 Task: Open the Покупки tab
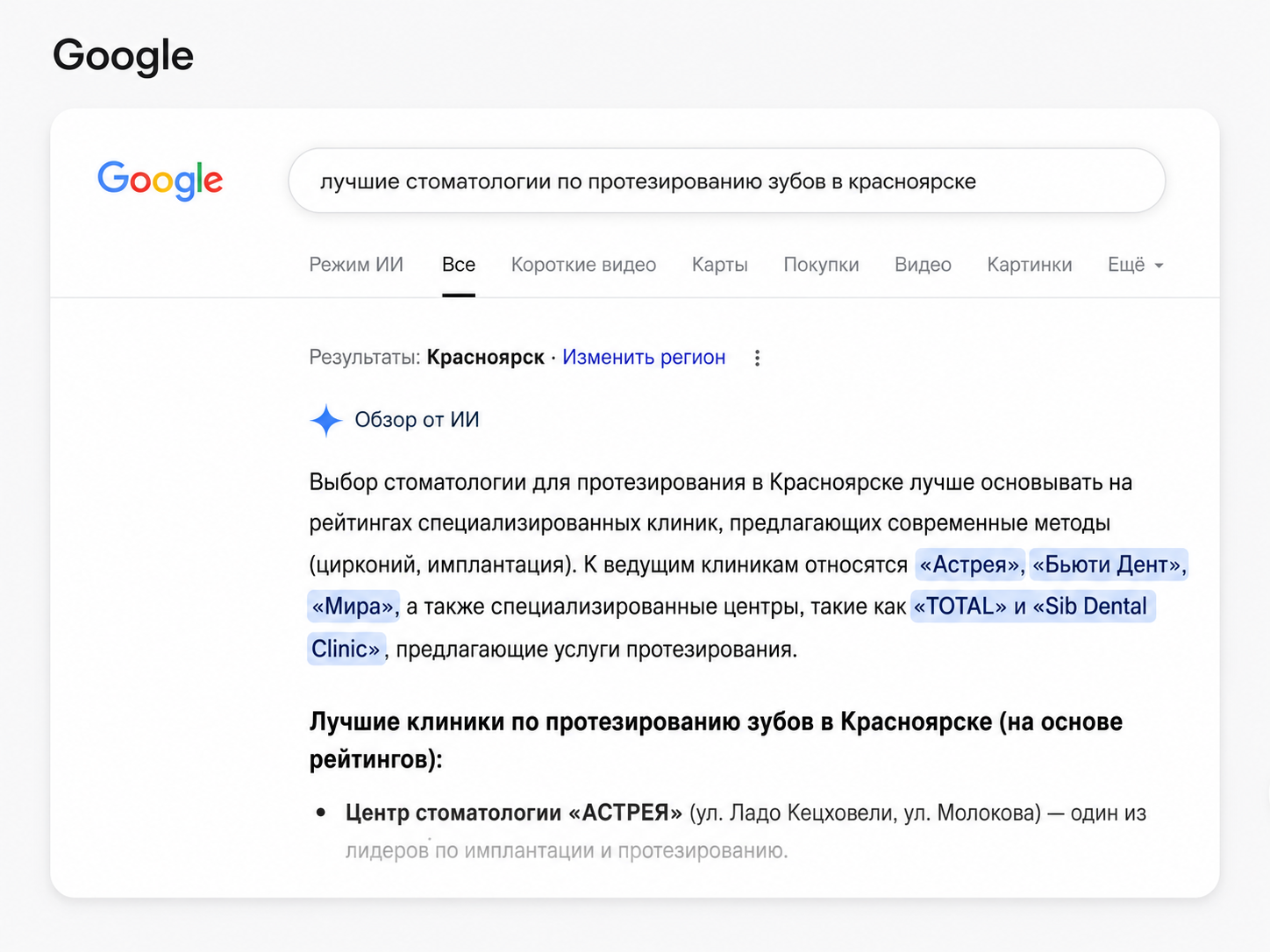[x=821, y=265]
